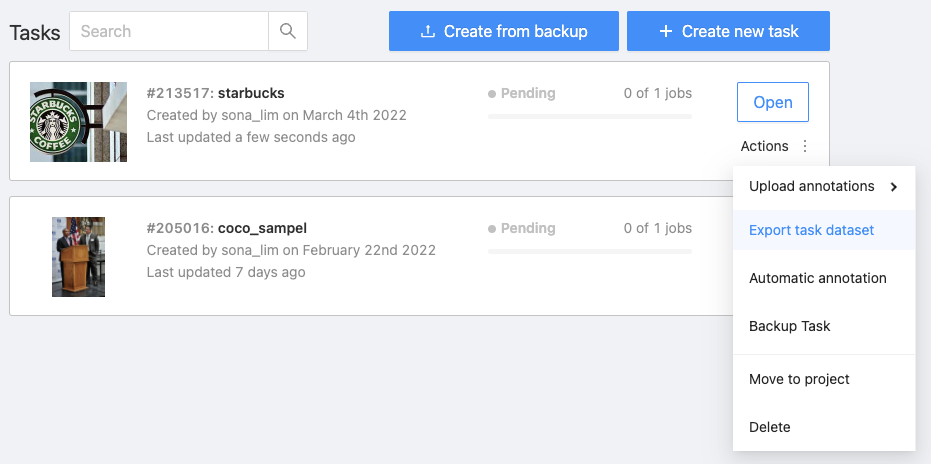Click the Tasks page heading
Viewport: 931px width, 464px height.
coord(35,33)
